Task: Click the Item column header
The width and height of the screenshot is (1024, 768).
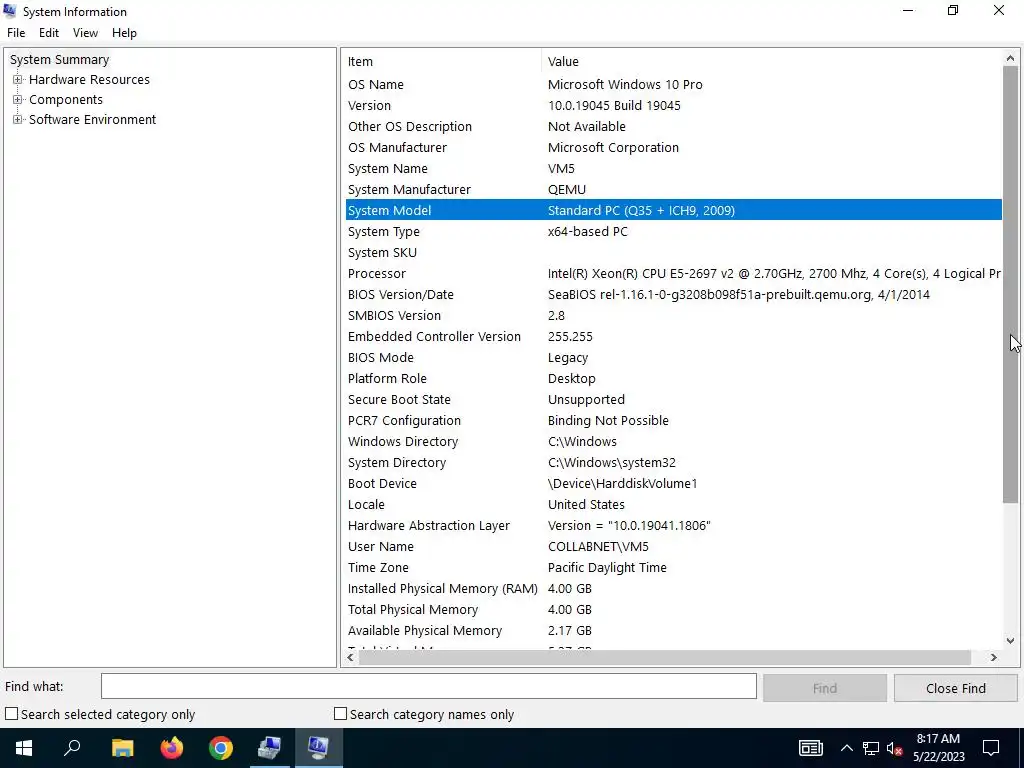Action: pos(443,61)
